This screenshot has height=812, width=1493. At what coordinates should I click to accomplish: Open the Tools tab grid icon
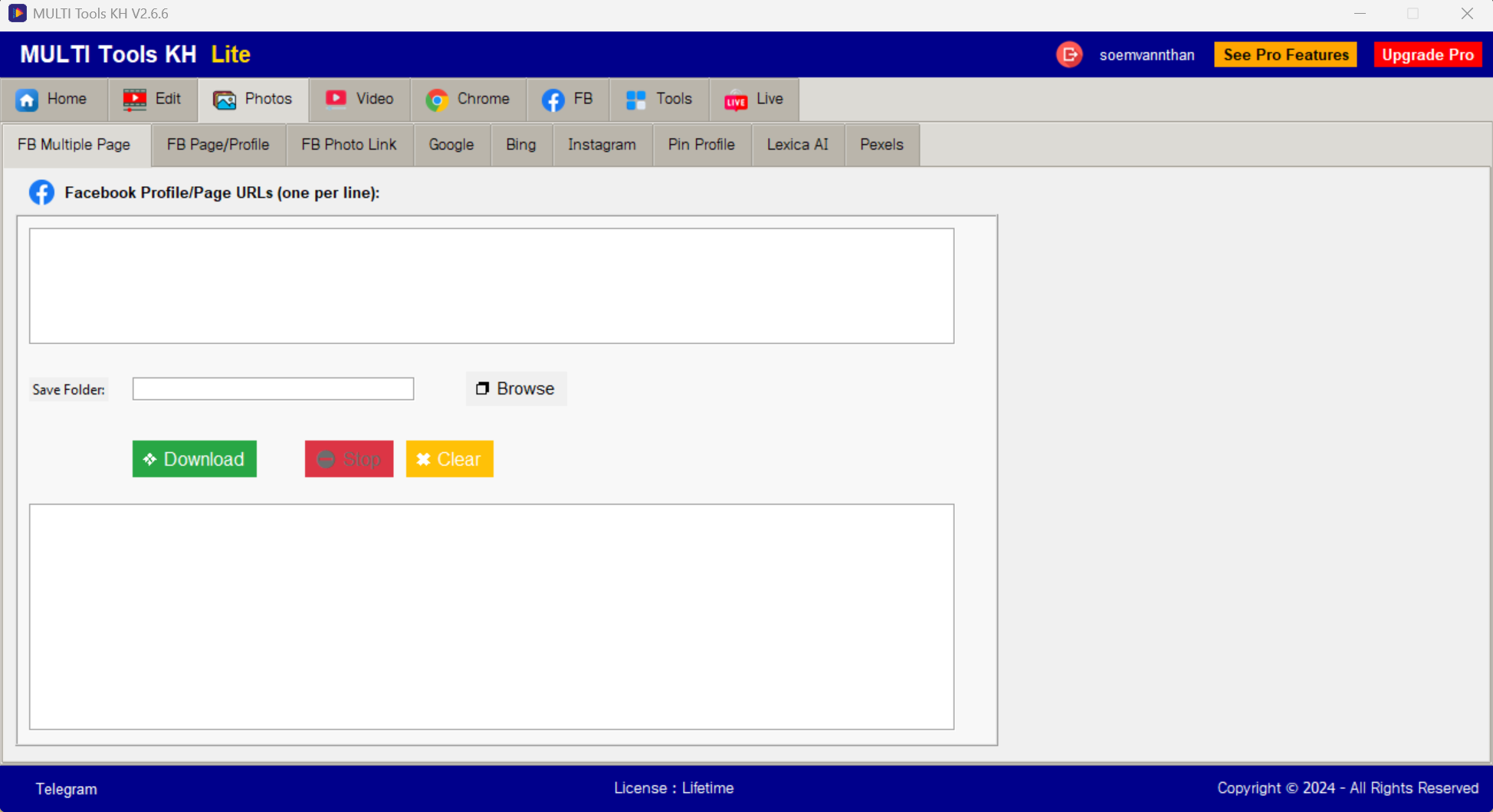[635, 100]
